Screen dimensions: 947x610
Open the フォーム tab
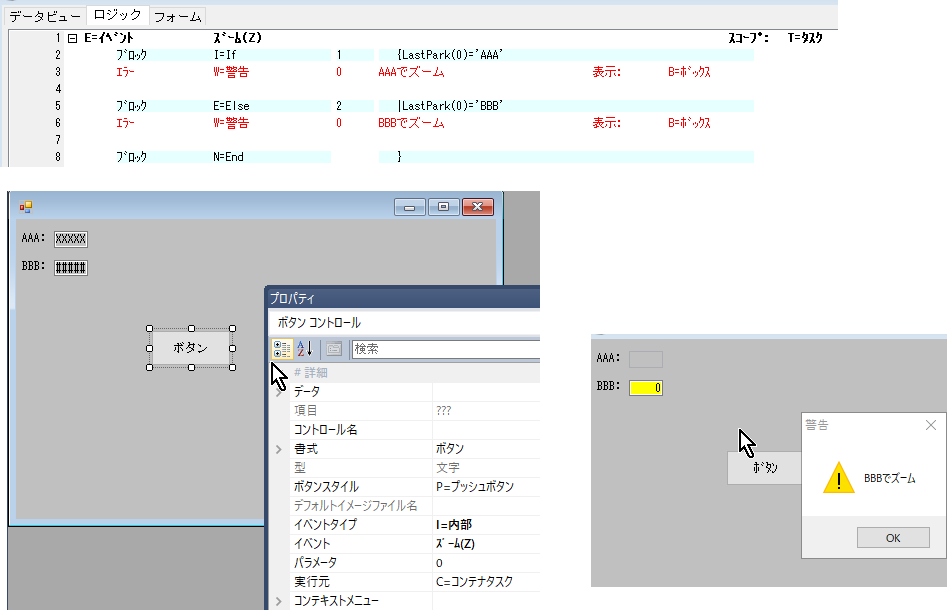click(x=177, y=16)
